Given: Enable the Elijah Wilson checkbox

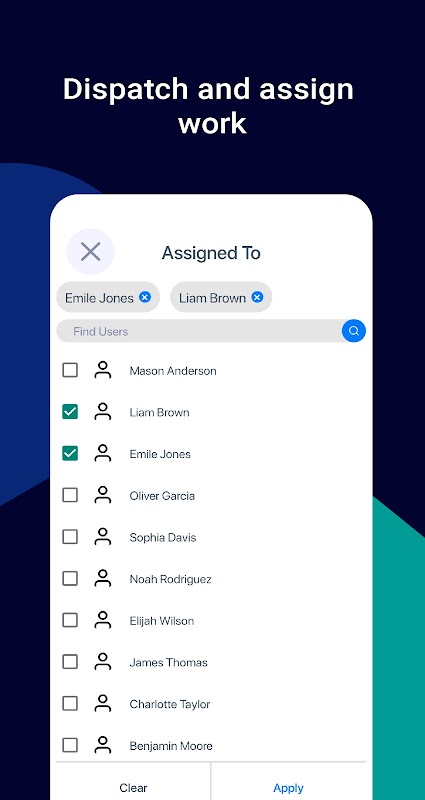Looking at the screenshot, I should tap(70, 620).
